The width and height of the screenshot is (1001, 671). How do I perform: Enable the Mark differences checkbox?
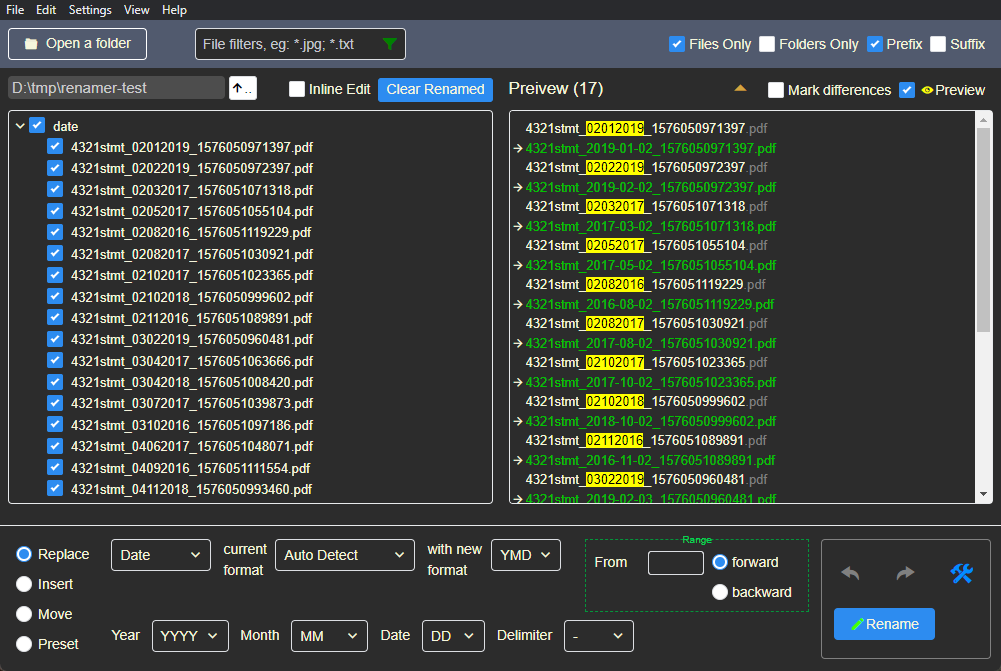776,90
